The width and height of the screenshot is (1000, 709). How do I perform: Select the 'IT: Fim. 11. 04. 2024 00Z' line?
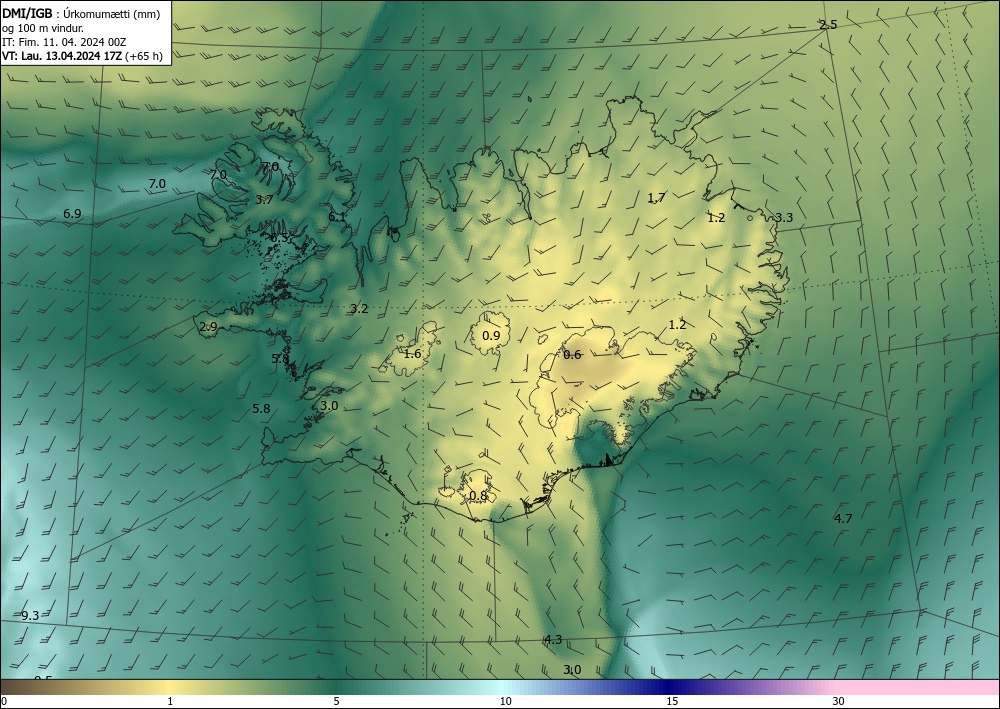tap(64, 42)
